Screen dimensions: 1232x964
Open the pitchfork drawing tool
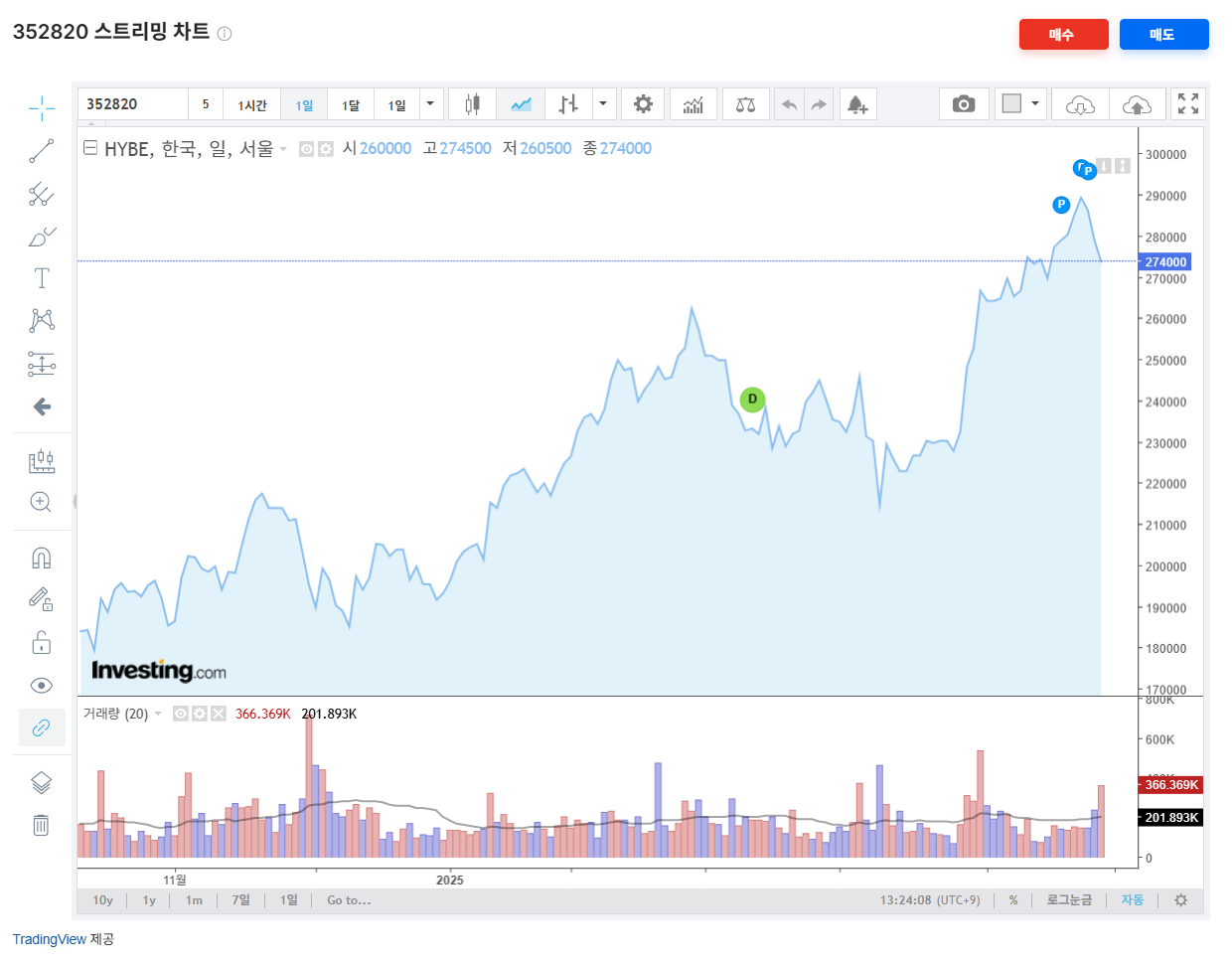click(42, 194)
